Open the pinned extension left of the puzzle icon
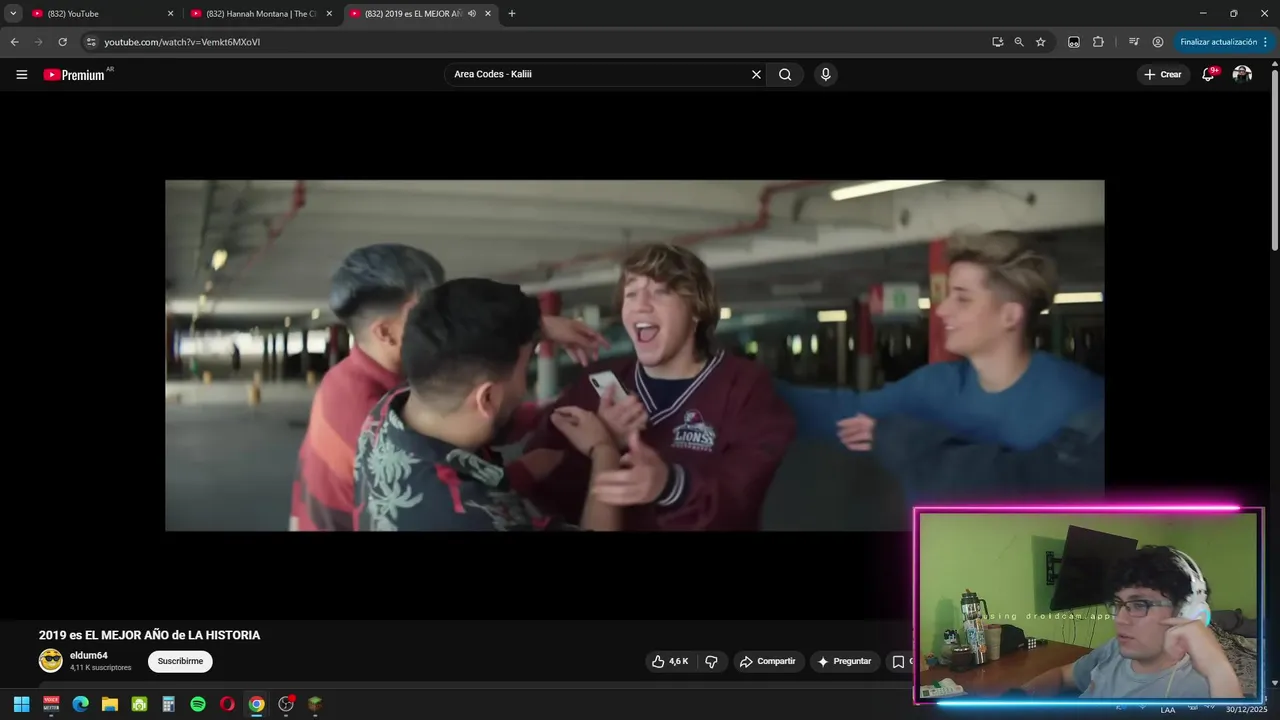Viewport: 1280px width, 720px height. point(1074,42)
